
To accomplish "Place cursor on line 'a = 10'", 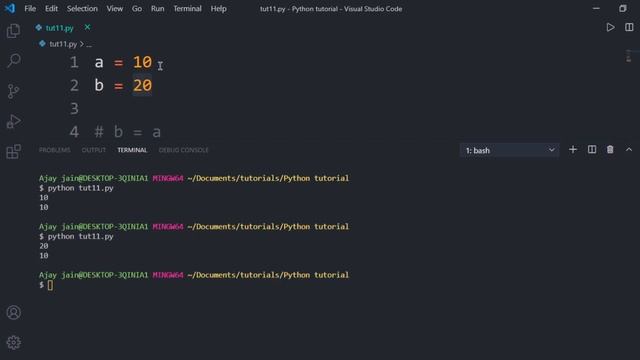I will pyautogui.click(x=123, y=62).
